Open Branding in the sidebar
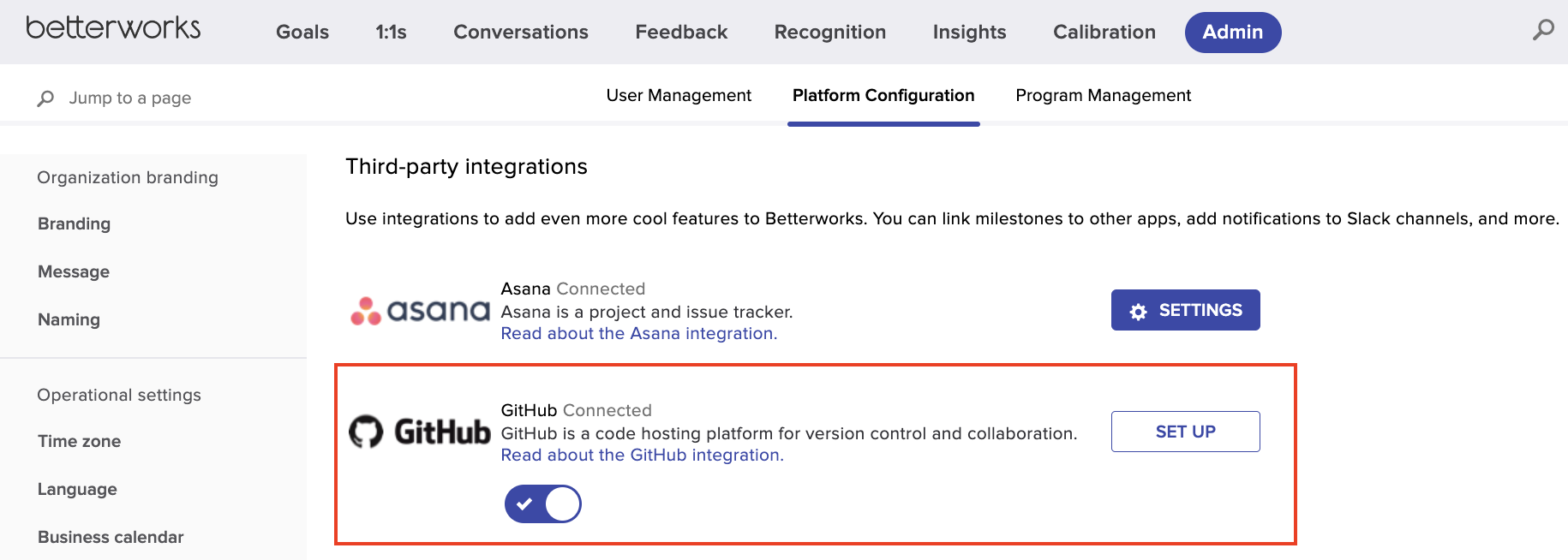The height and width of the screenshot is (560, 1568). pos(74,223)
